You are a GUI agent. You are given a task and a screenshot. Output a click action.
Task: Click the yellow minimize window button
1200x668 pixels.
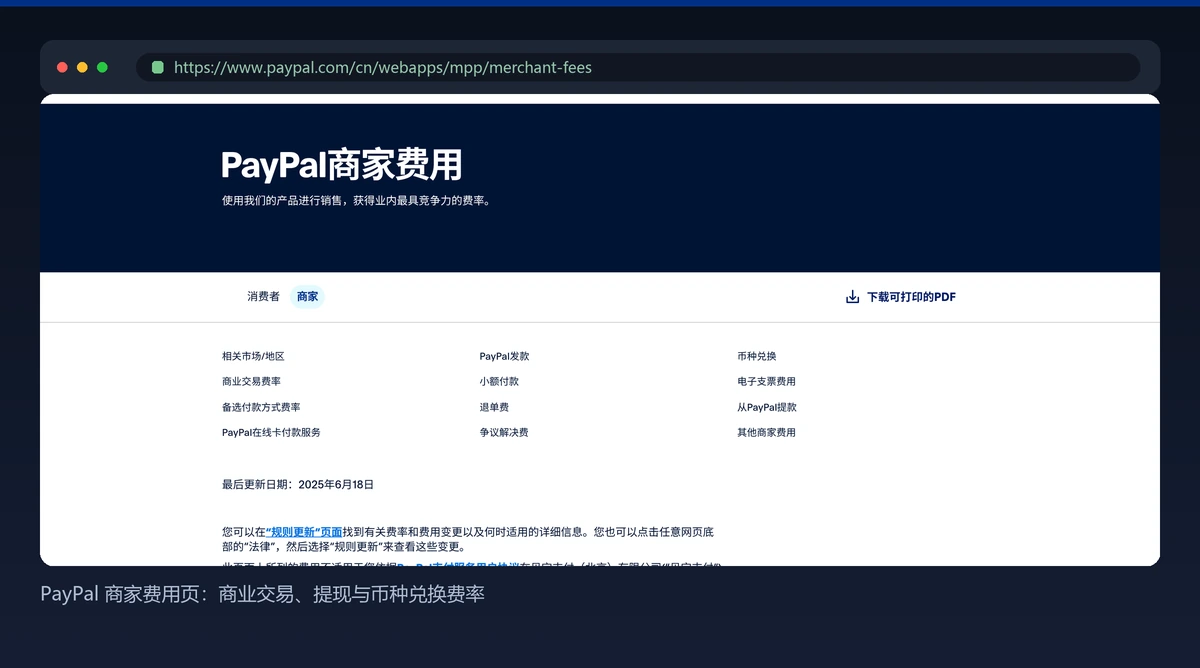coord(82,67)
